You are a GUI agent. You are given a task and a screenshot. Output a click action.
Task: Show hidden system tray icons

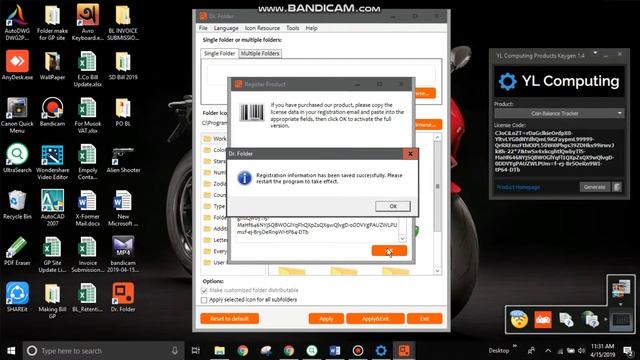548,351
